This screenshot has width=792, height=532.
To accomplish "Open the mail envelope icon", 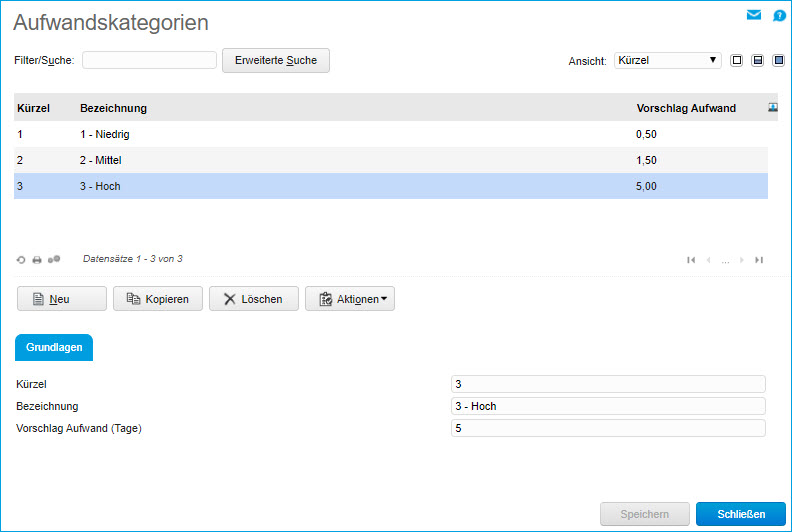I will point(754,15).
